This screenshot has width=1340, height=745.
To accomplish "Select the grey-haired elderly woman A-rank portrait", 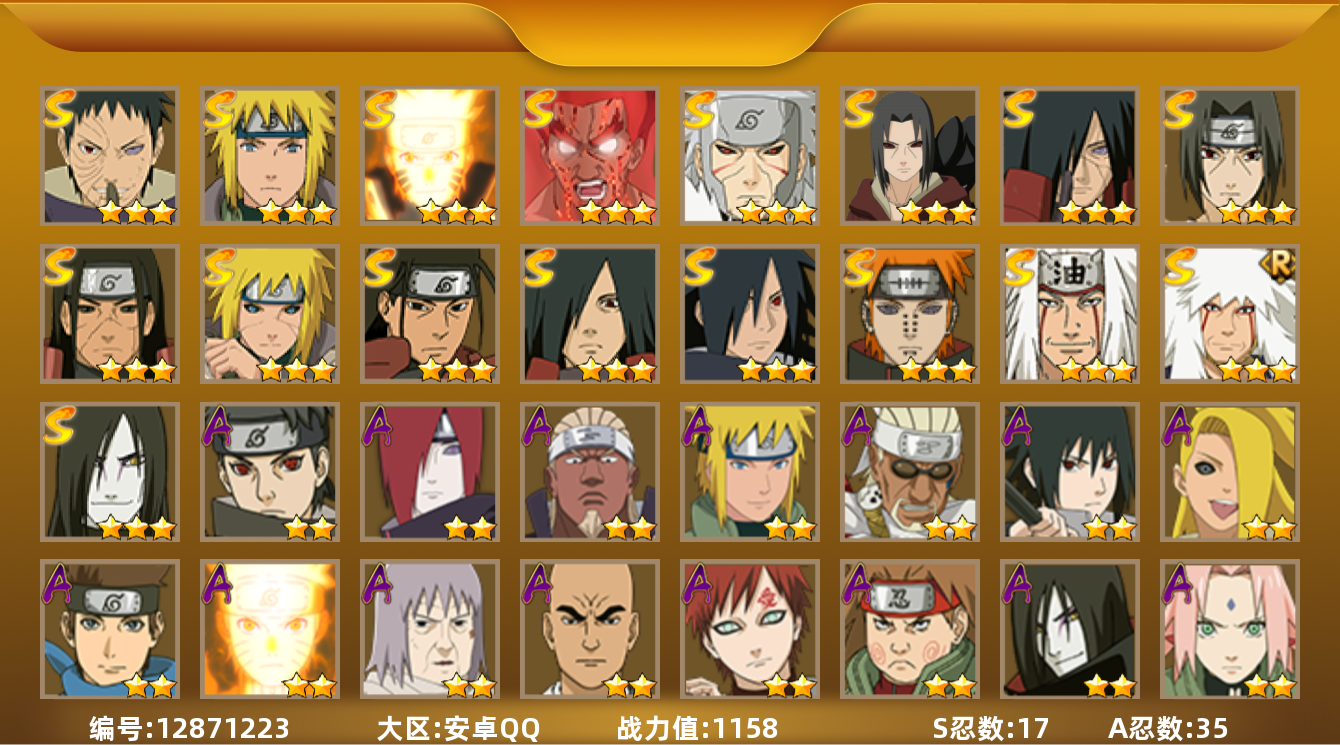I will (429, 630).
